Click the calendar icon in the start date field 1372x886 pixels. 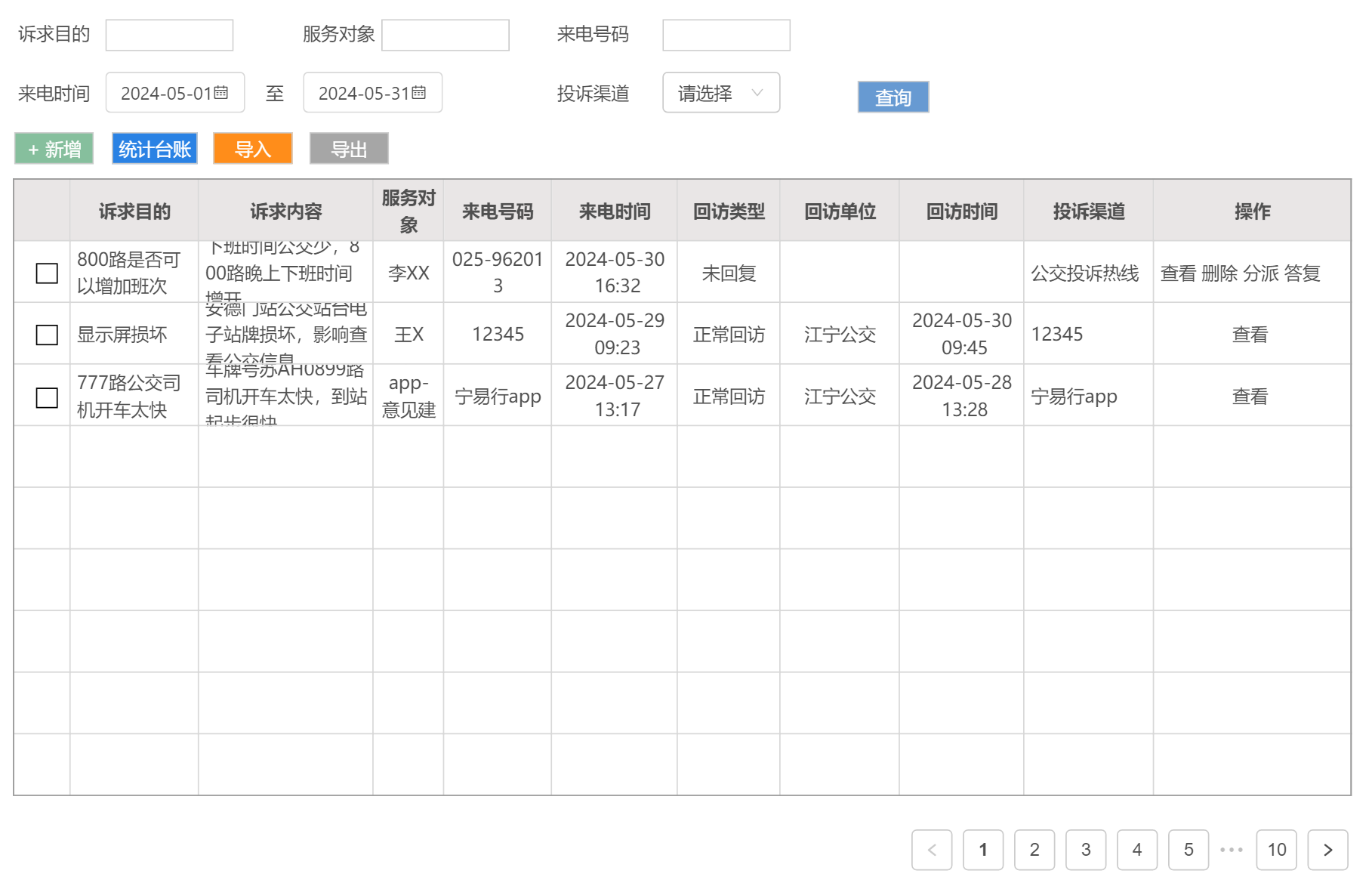pyautogui.click(x=221, y=92)
